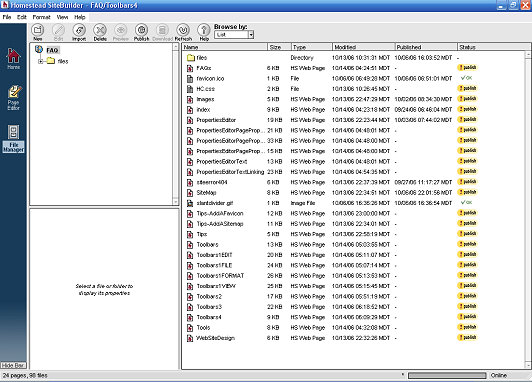The image size is (532, 382).
Task: Open the Edit menu
Action: click(x=22, y=17)
